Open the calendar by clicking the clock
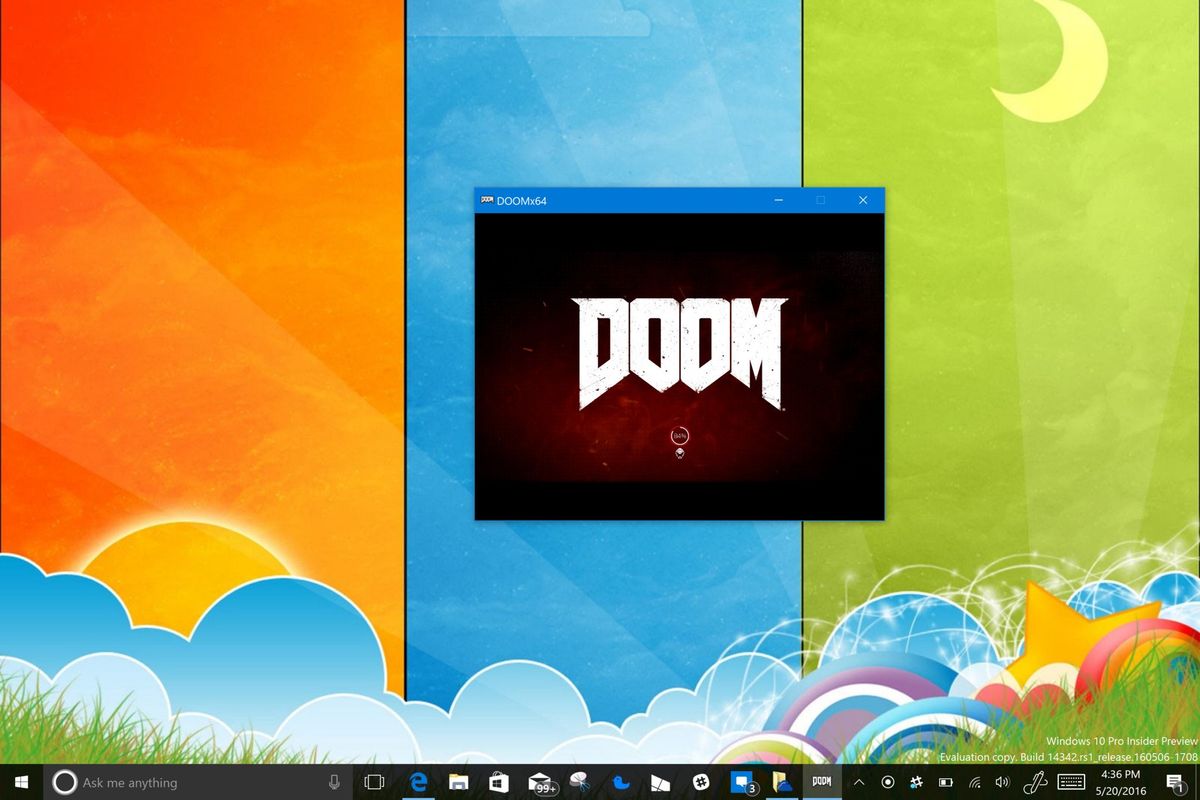Screen dimensions: 1200x800 point(1120,783)
